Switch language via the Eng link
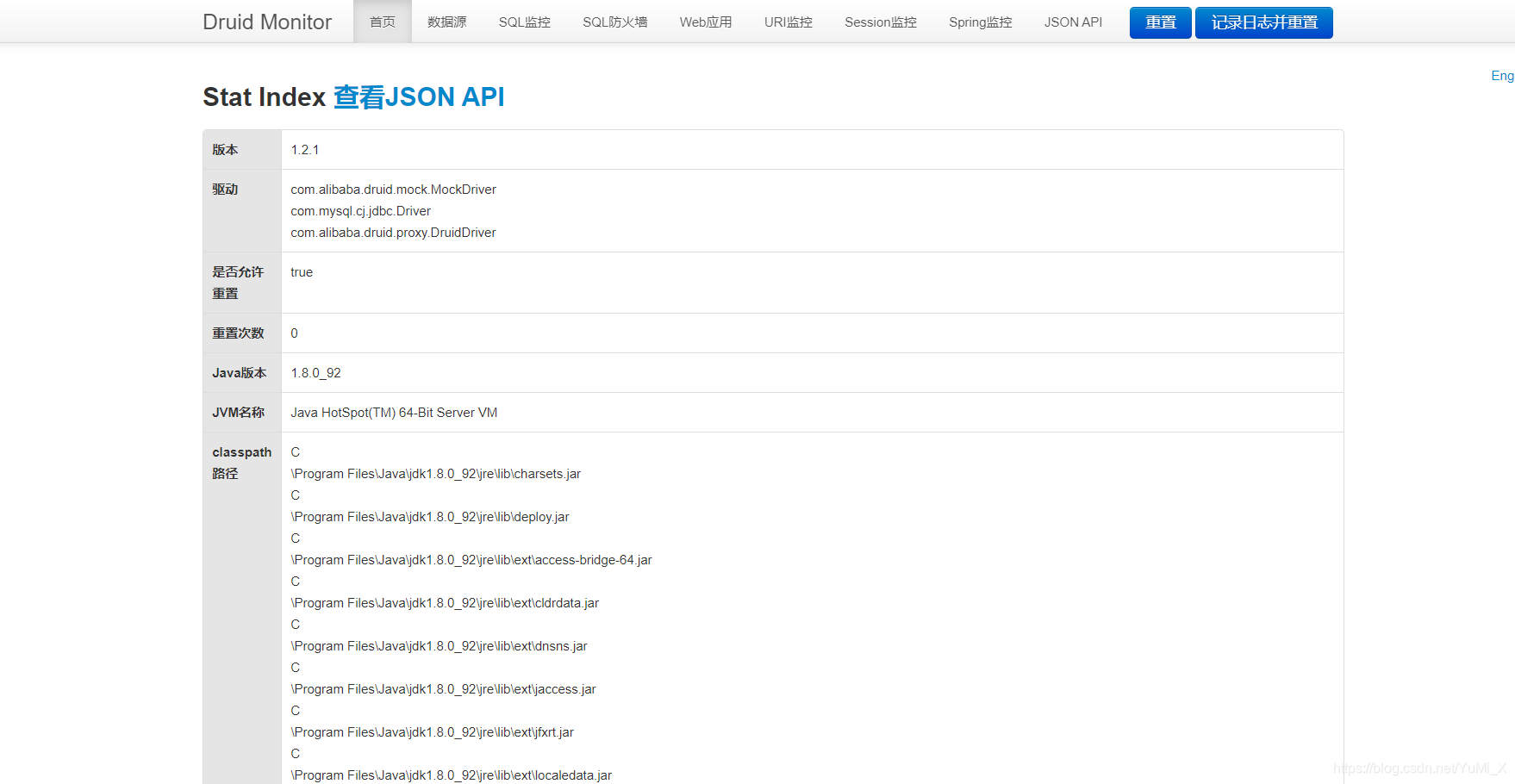The image size is (1515, 784). [1502, 76]
